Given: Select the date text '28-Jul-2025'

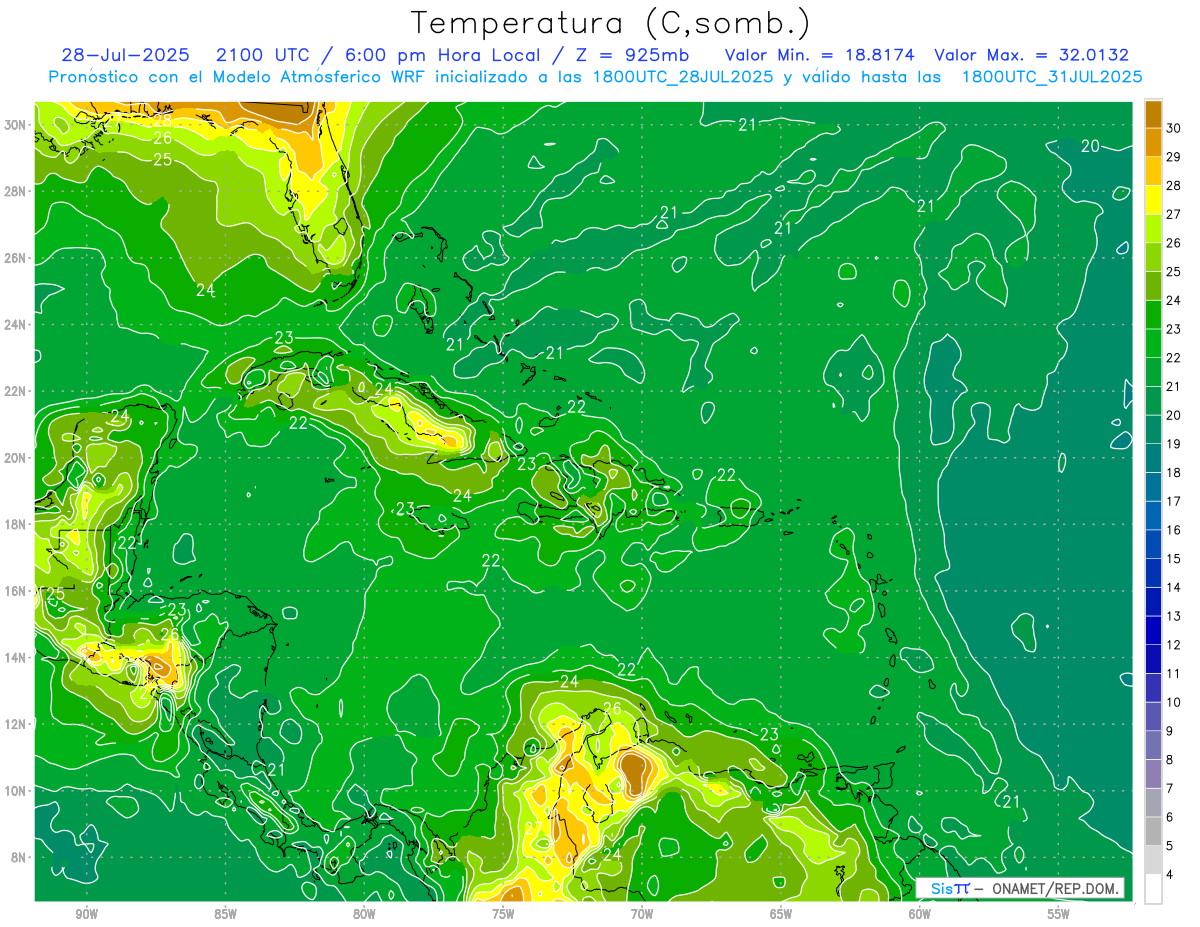Looking at the screenshot, I should pos(128,55).
